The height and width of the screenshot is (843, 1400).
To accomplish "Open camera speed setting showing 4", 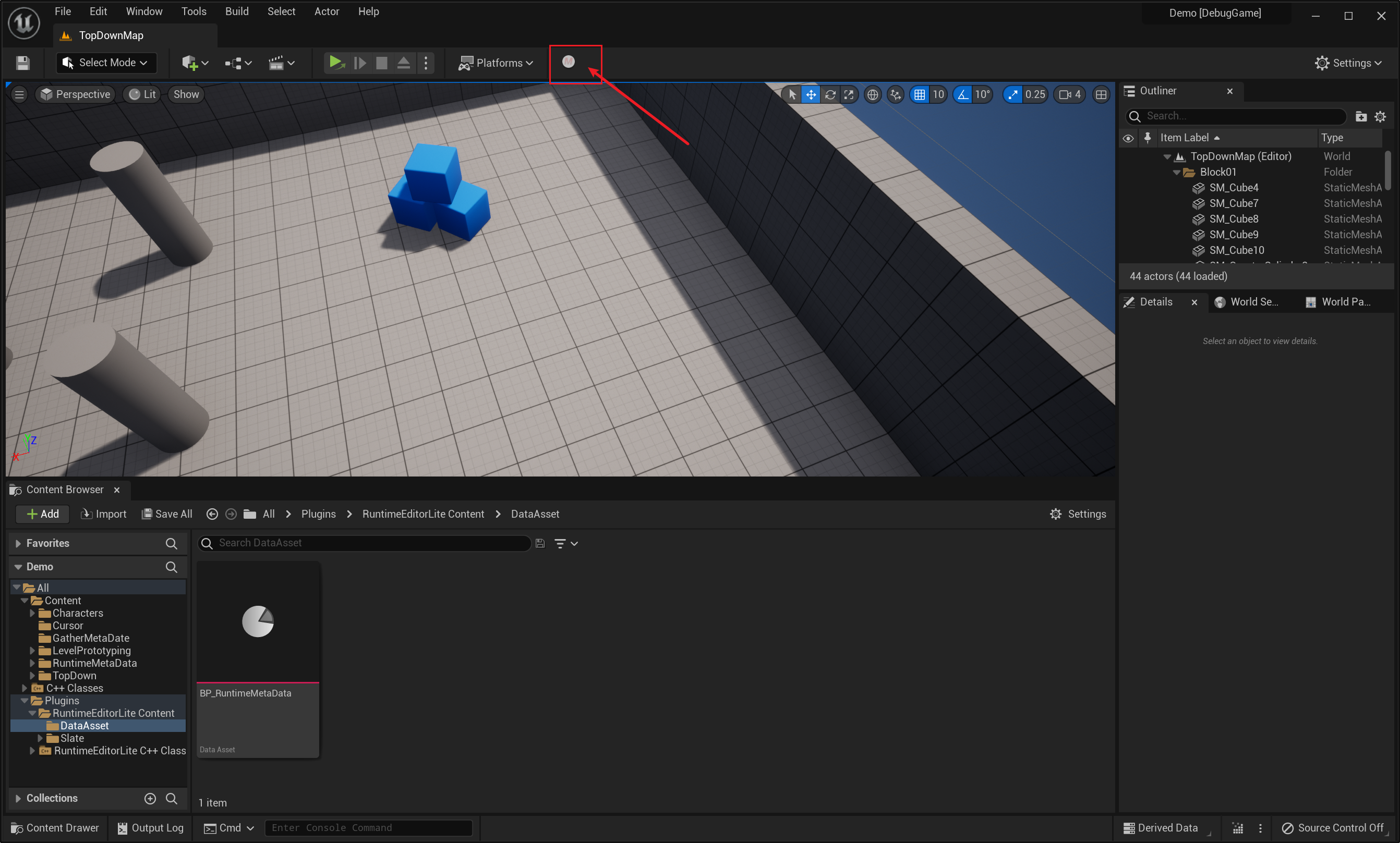I will pyautogui.click(x=1070, y=94).
